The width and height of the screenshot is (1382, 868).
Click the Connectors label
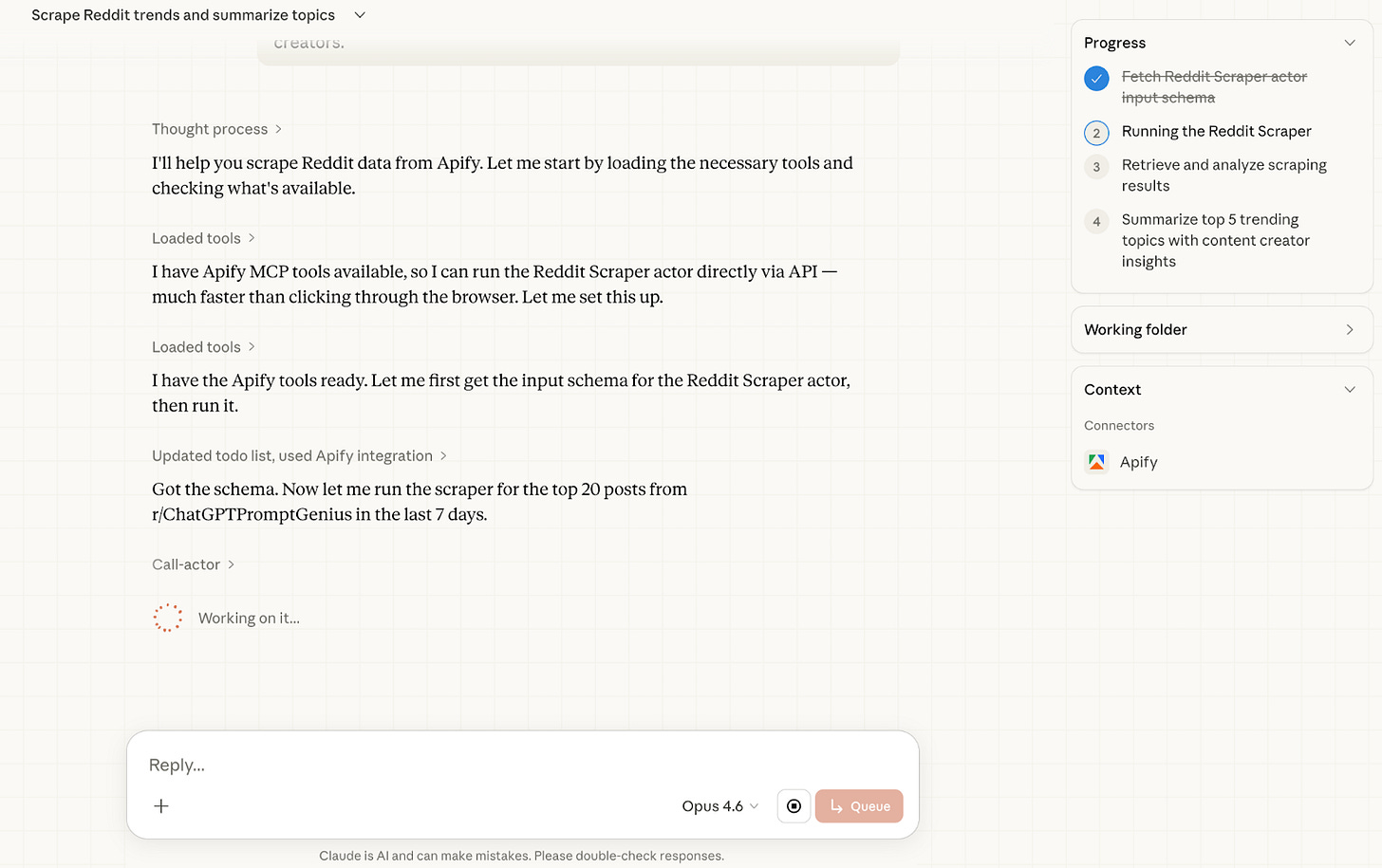(x=1119, y=426)
